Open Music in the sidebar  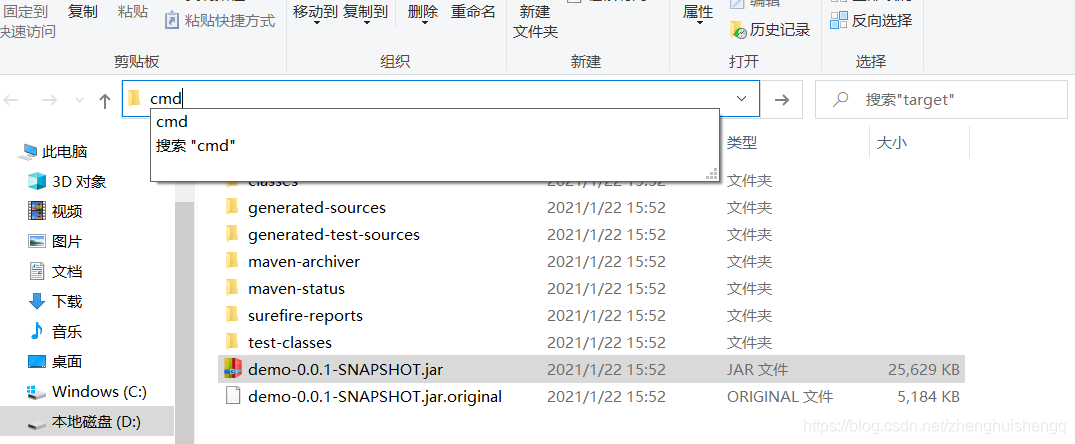pyautogui.click(x=56, y=332)
